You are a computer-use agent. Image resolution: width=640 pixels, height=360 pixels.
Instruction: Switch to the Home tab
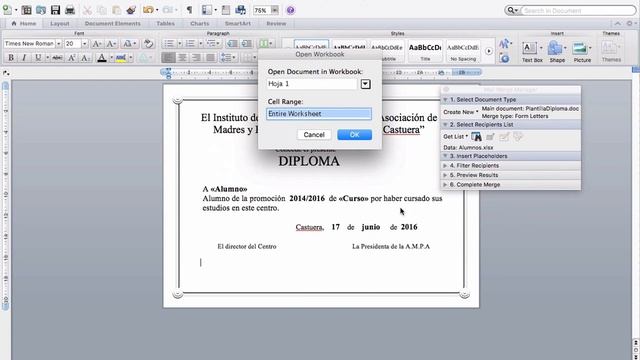[24, 24]
